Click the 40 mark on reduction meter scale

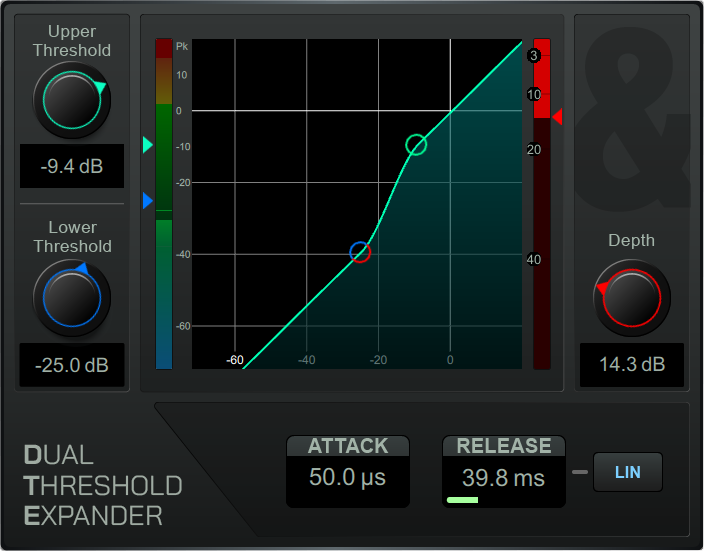[x=534, y=260]
